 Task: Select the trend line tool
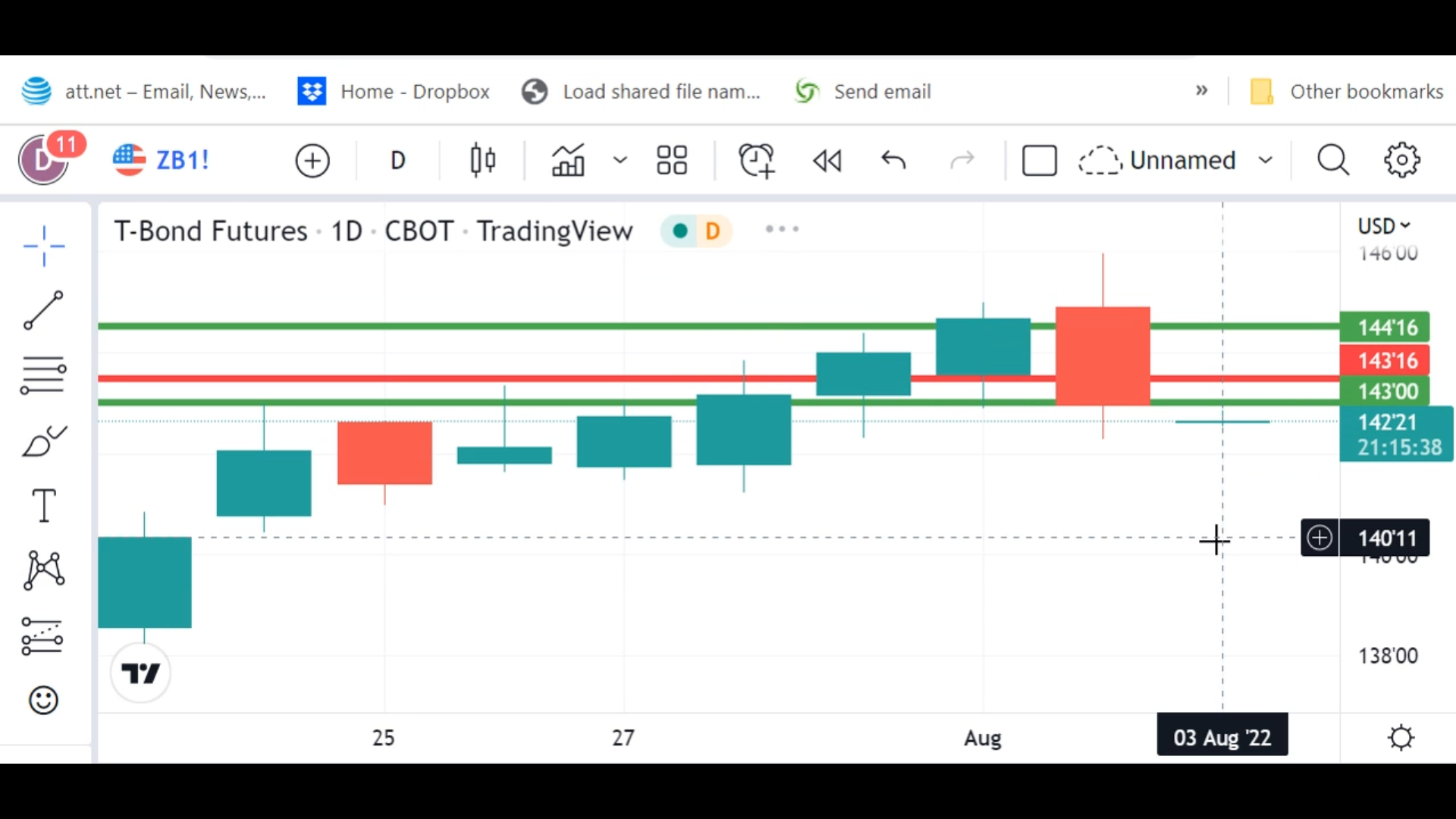pyautogui.click(x=44, y=310)
